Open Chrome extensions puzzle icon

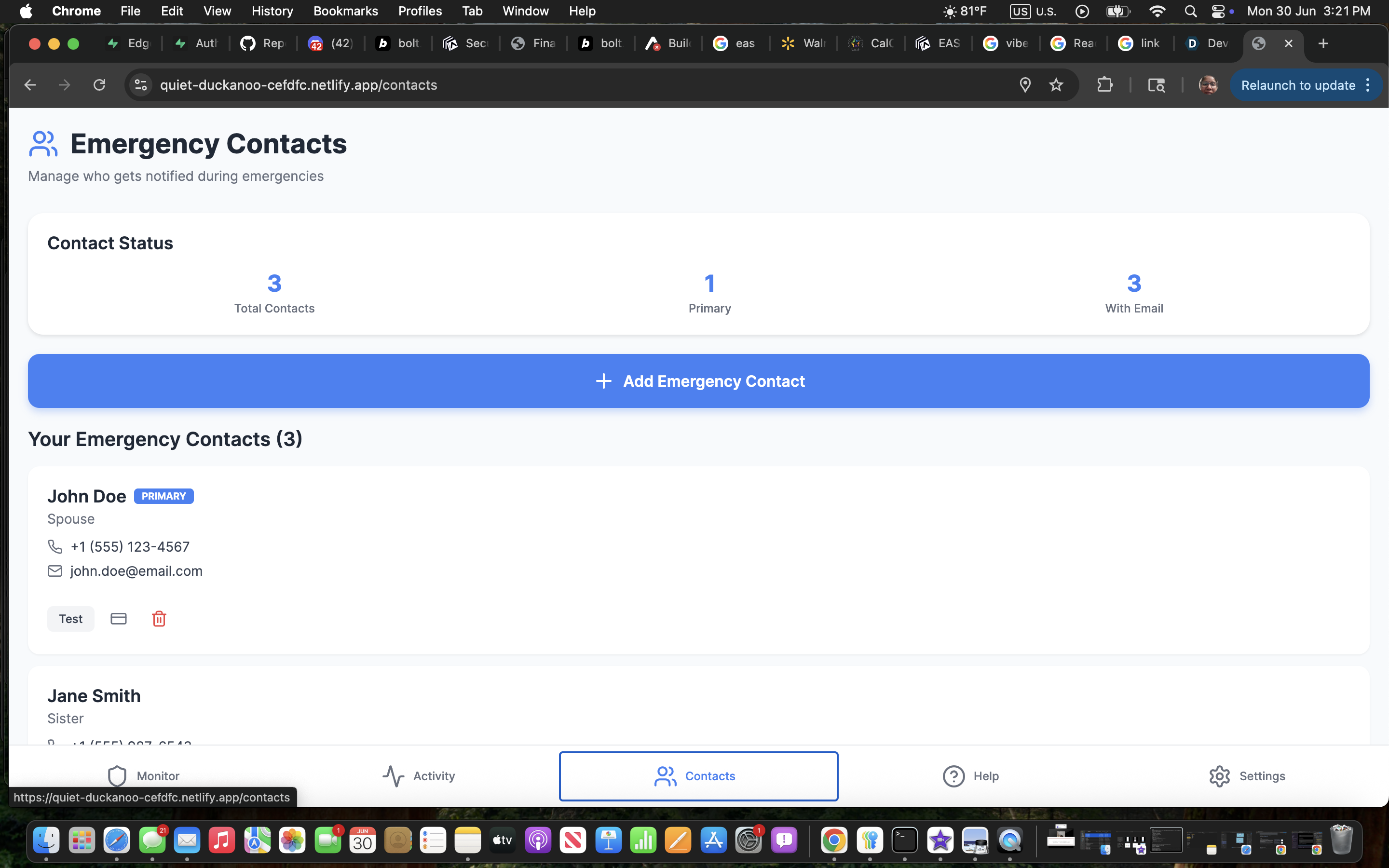pyautogui.click(x=1104, y=85)
